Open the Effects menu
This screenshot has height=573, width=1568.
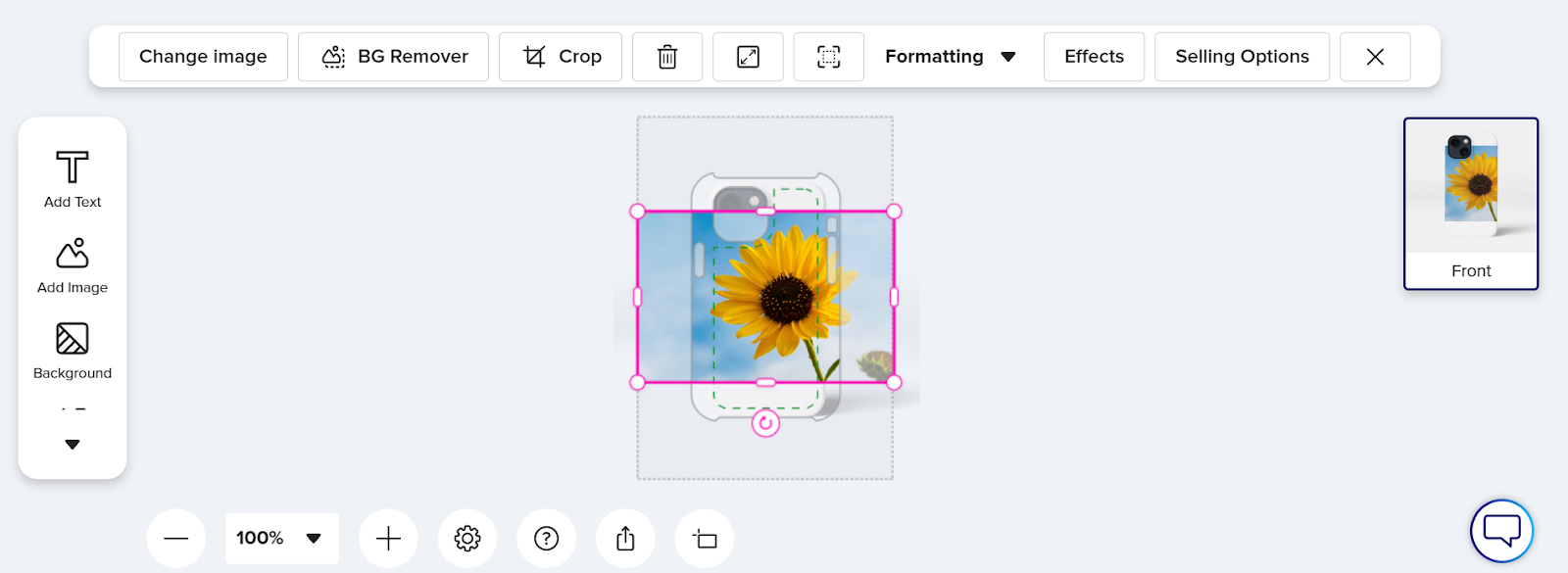point(1094,57)
